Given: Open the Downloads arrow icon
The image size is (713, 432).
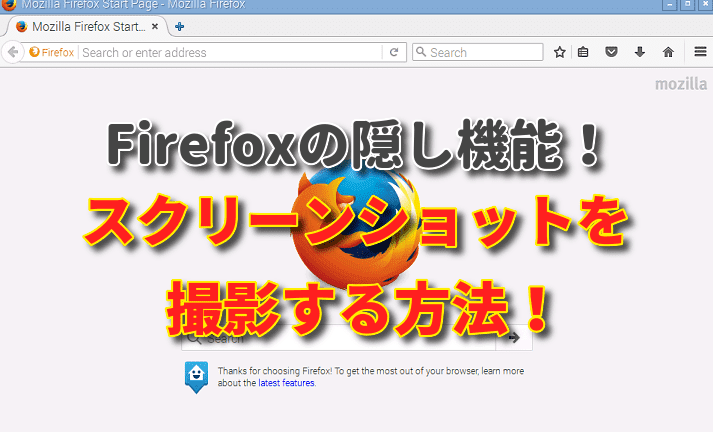Looking at the screenshot, I should pos(640,52).
